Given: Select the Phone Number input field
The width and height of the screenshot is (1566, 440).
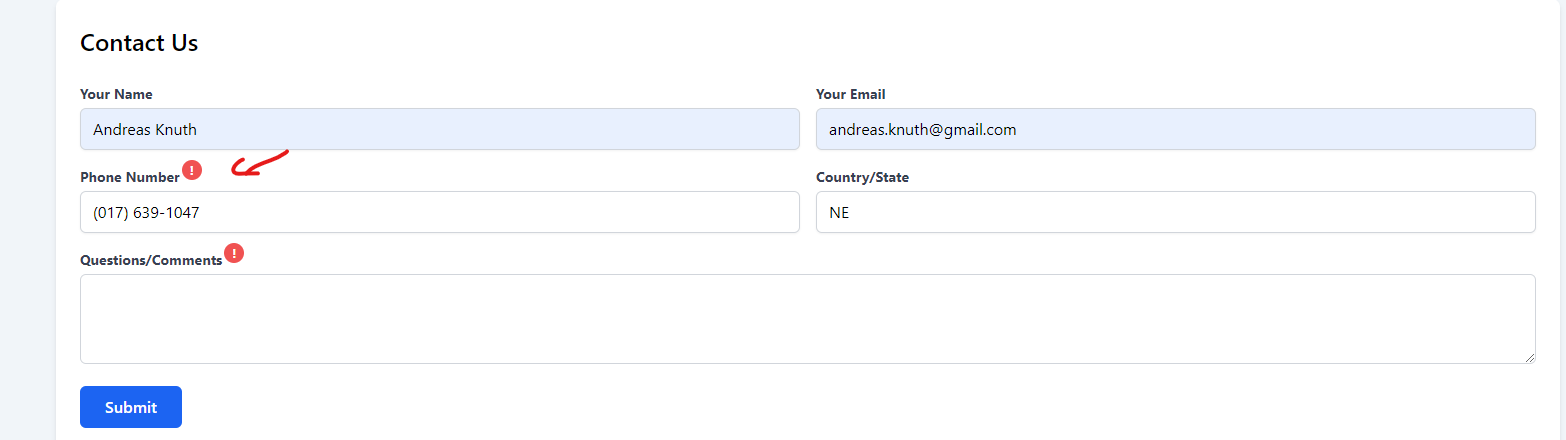Looking at the screenshot, I should click(440, 212).
